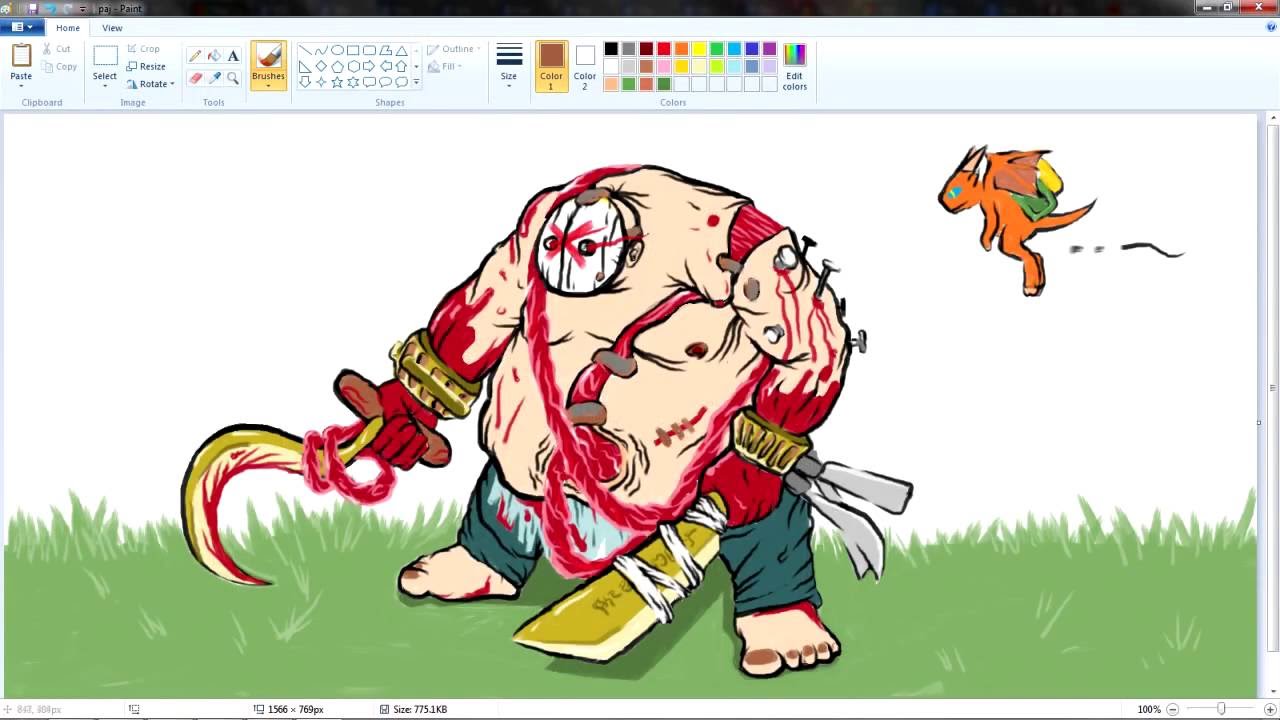Image resolution: width=1280 pixels, height=720 pixels.
Task: Choose the Rectangle shape
Action: click(353, 50)
